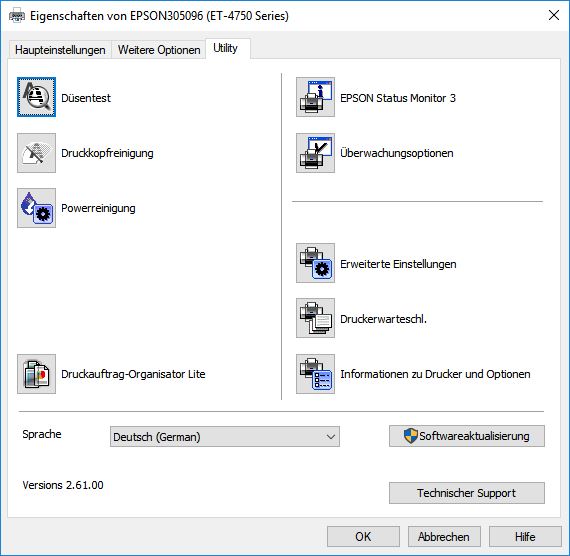Run the Düsentest nozzle check icon
The height and width of the screenshot is (556, 570).
point(36,97)
